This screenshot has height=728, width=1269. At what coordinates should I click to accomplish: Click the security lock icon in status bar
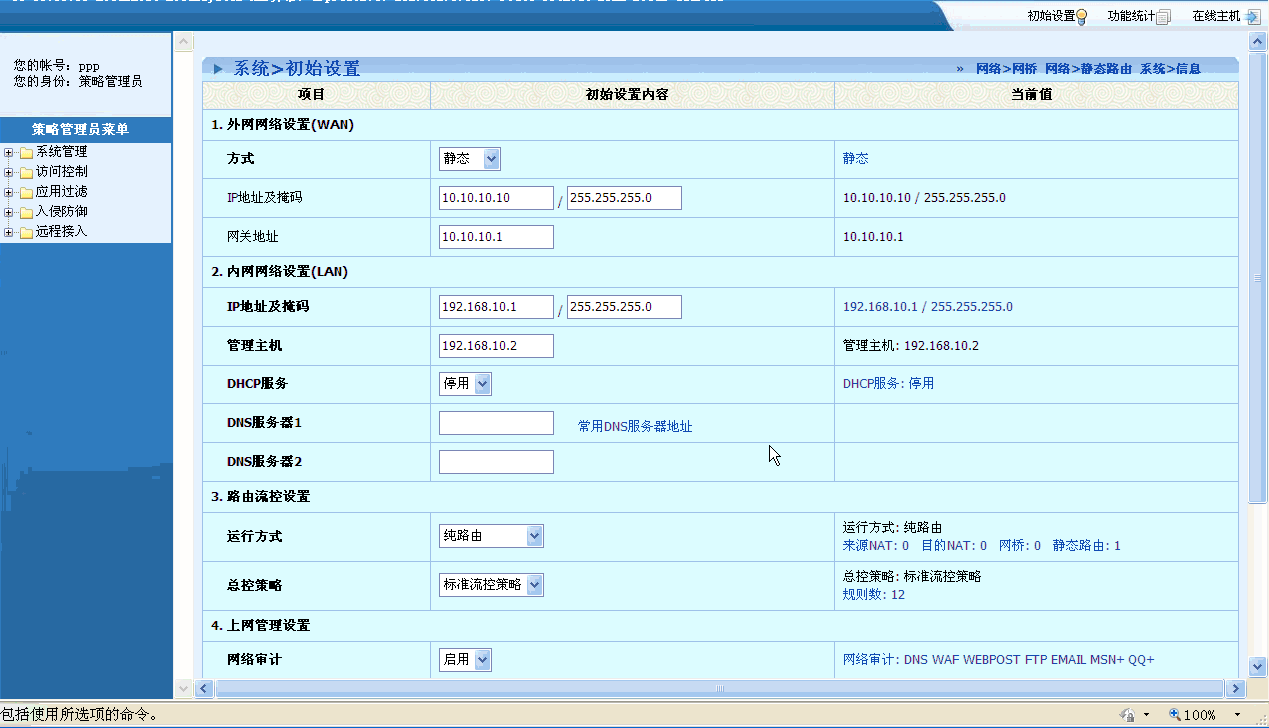(x=1127, y=715)
